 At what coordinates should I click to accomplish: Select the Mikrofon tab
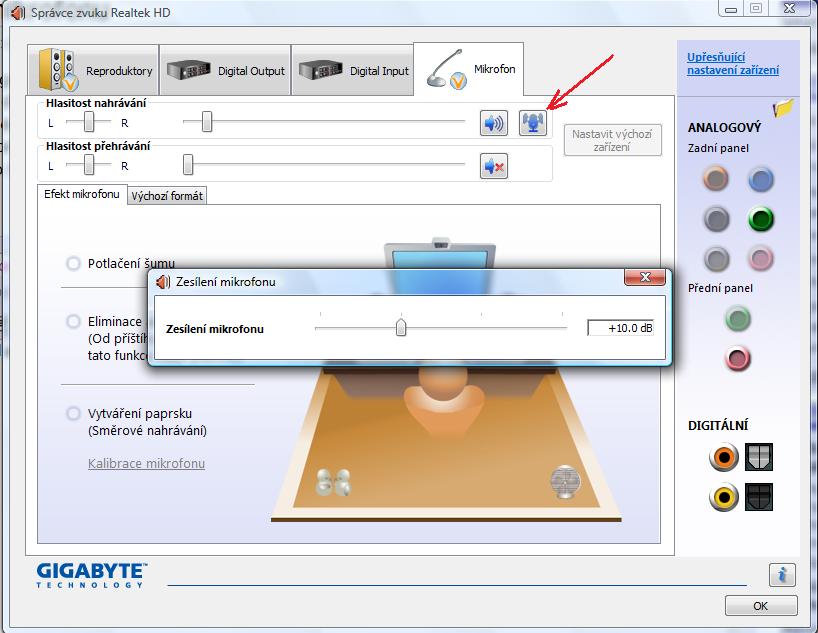point(468,69)
